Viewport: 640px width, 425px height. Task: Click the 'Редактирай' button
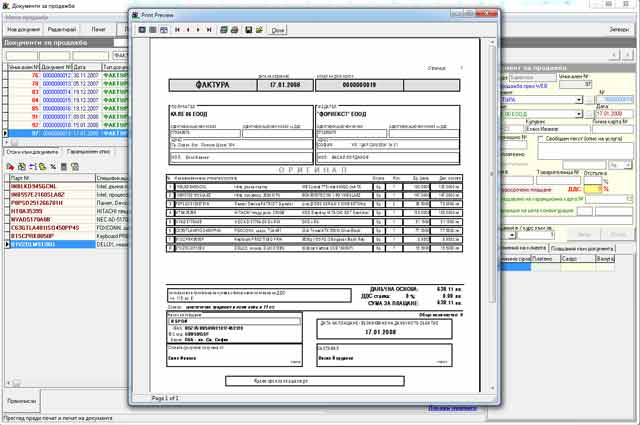62,31
